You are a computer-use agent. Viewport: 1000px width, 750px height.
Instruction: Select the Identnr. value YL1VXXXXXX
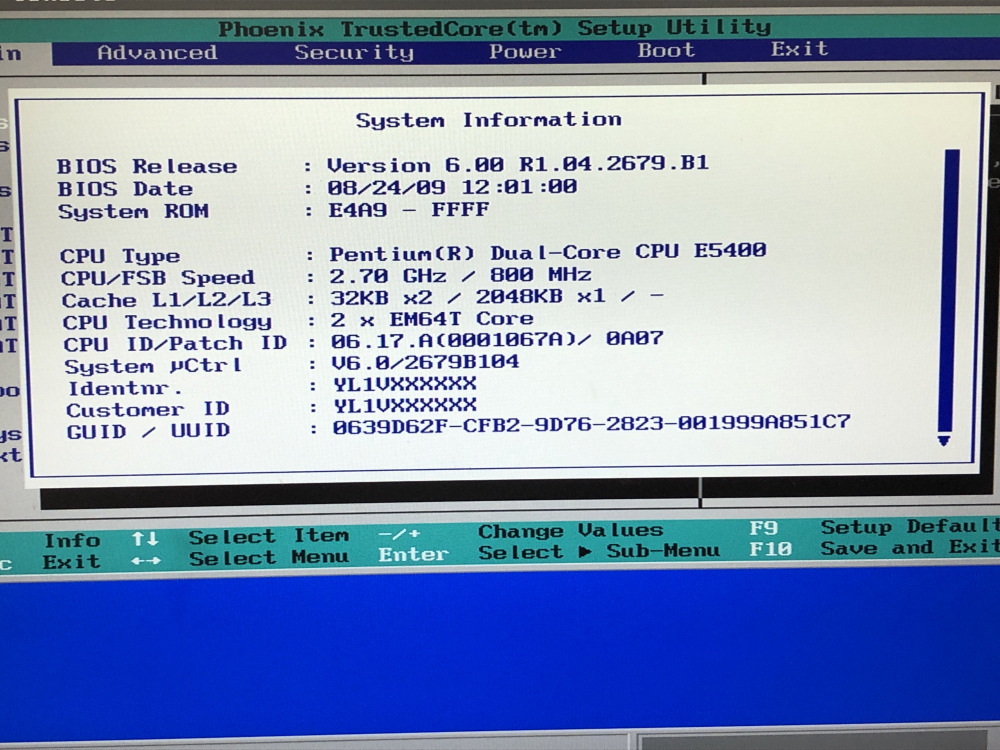click(405, 384)
